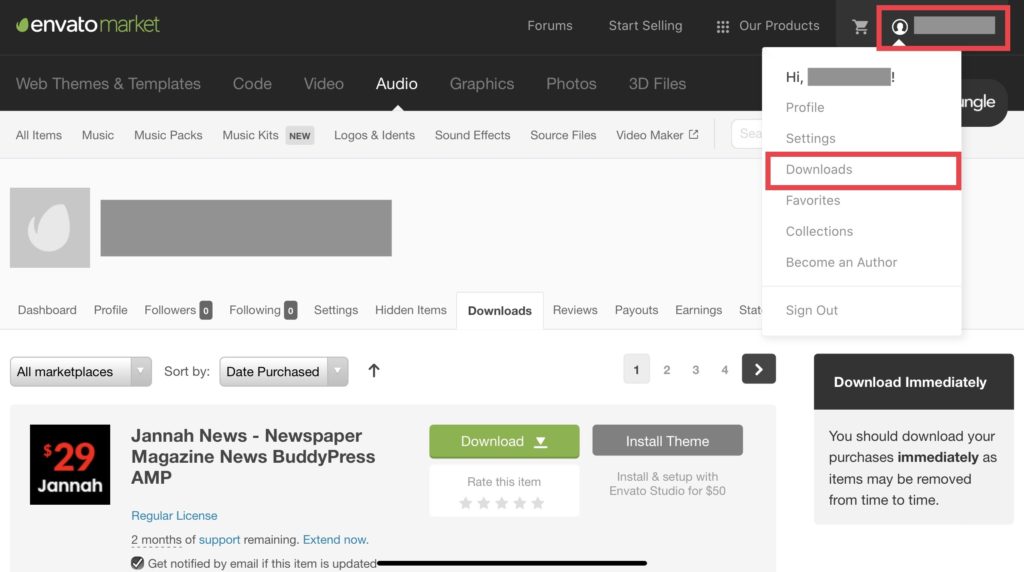Open the Code category
This screenshot has height=572, width=1024.
click(252, 84)
